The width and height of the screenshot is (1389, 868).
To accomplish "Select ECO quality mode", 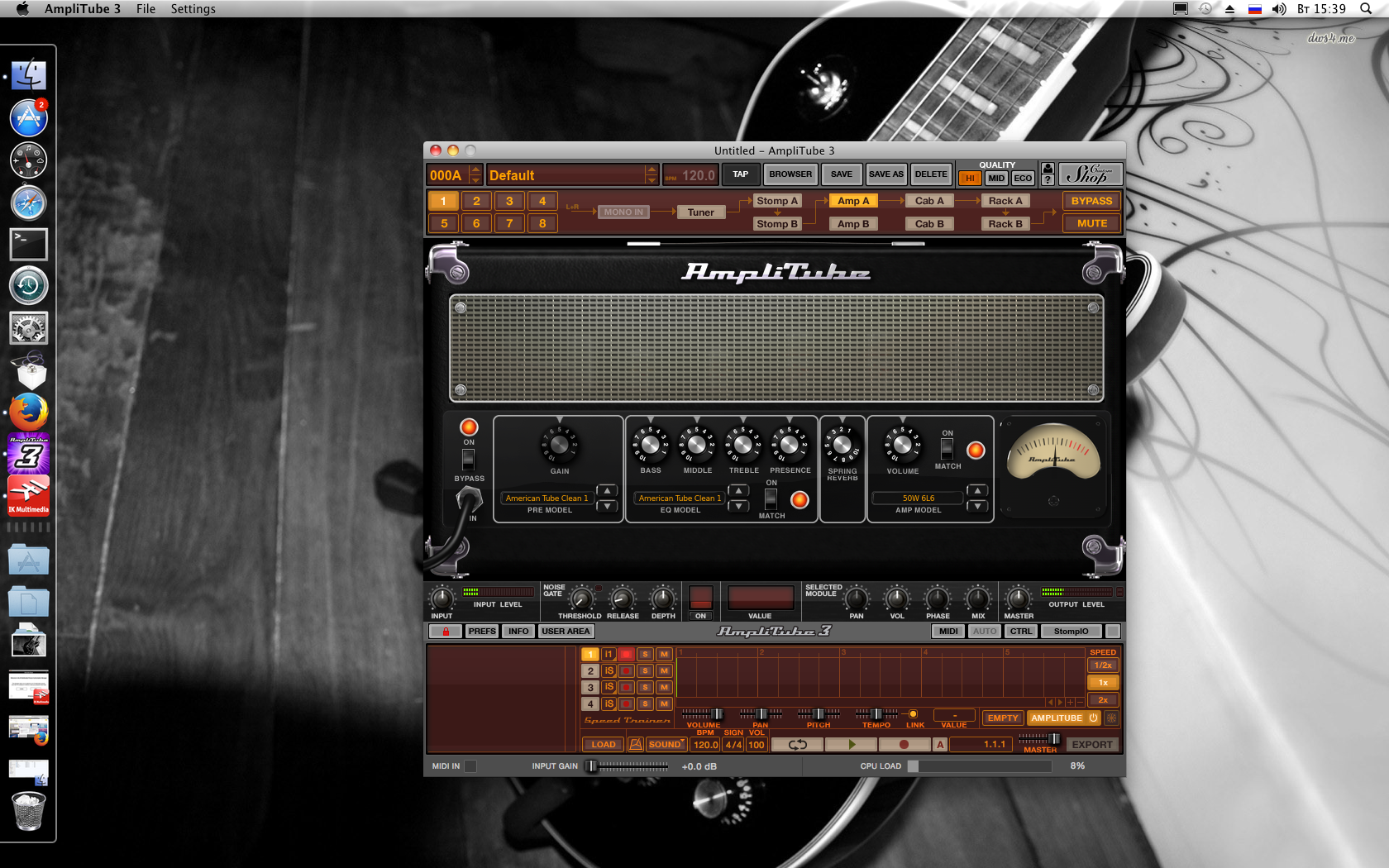I will click(x=1023, y=178).
